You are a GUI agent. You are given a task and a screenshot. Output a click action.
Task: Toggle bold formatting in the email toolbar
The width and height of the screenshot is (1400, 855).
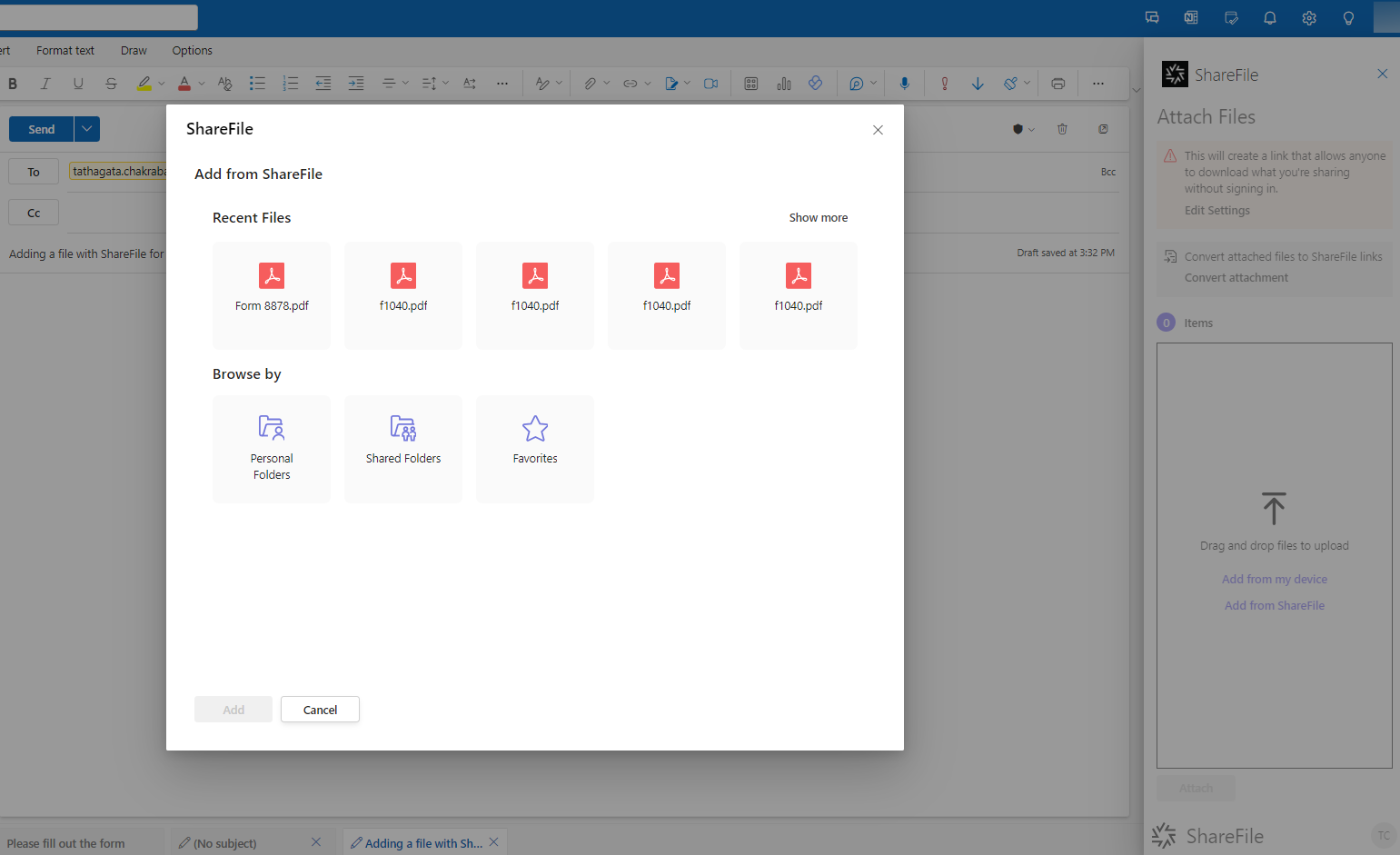[x=13, y=84]
